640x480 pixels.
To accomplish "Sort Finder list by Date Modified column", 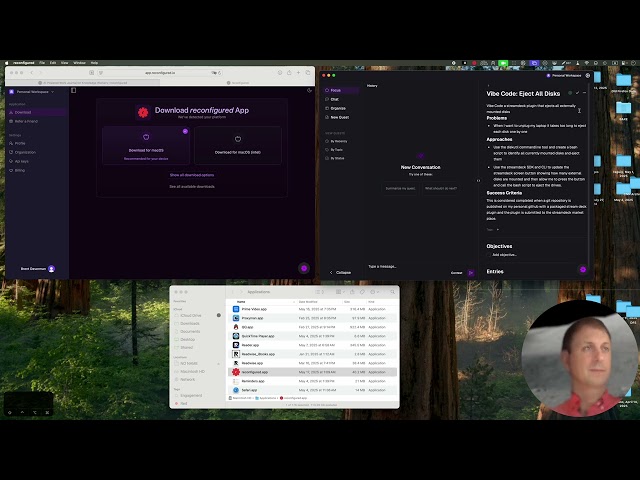I will point(319,302).
